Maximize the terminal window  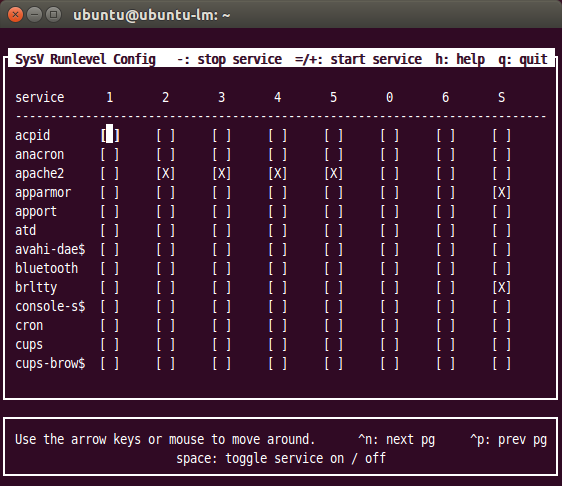click(53, 15)
